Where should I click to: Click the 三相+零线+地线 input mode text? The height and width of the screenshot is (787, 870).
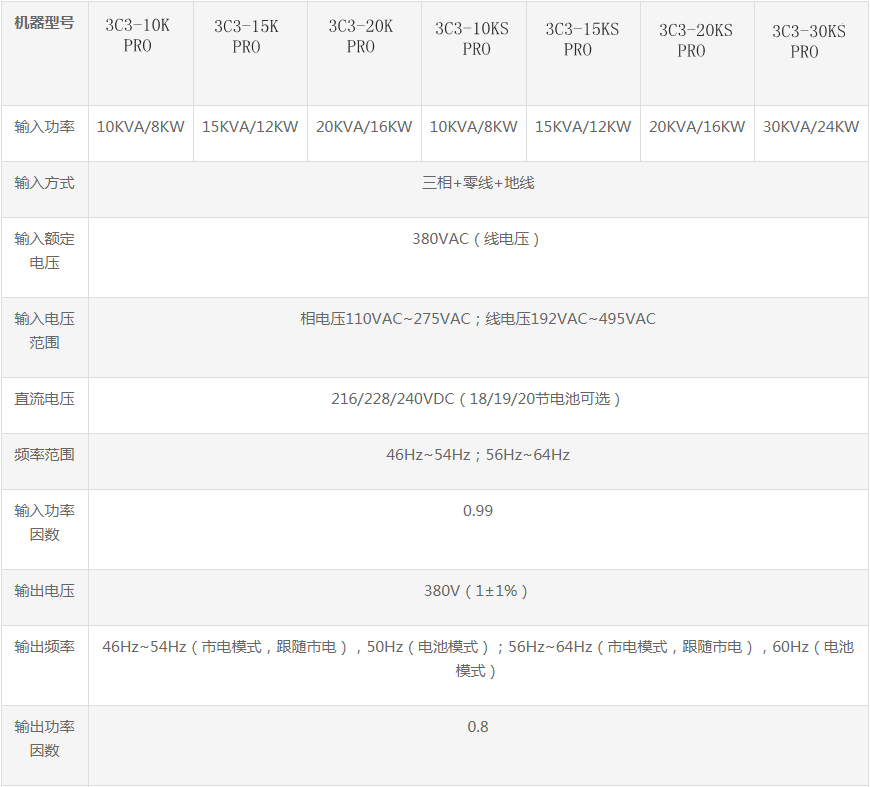click(478, 183)
